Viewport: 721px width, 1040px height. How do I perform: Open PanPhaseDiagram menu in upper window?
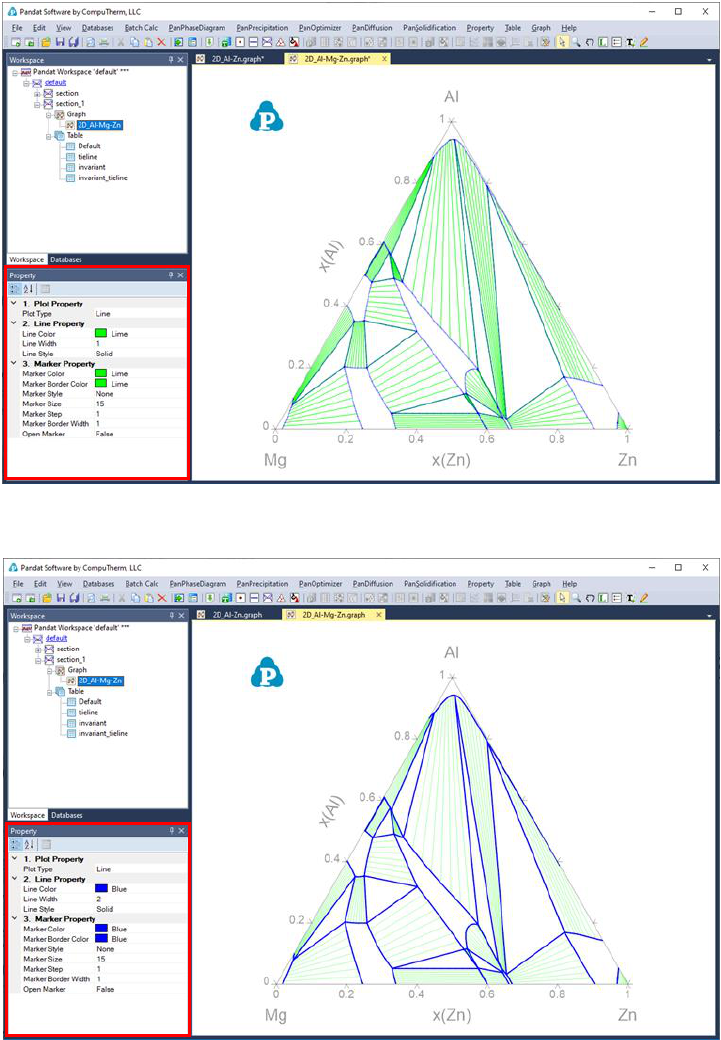tap(198, 28)
